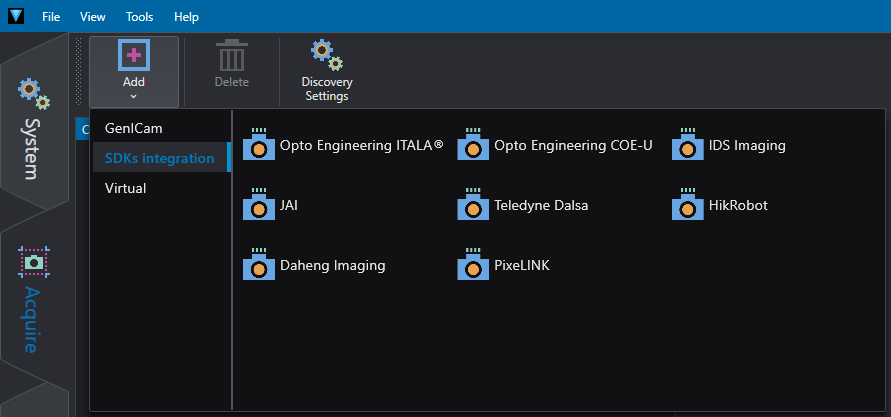Click the Opto Engineering ITALA camera icon

(x=259, y=144)
